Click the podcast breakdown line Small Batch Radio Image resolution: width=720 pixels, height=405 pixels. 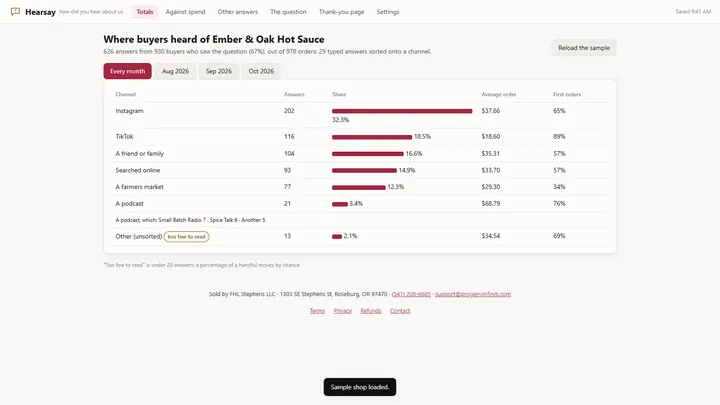coord(190,220)
